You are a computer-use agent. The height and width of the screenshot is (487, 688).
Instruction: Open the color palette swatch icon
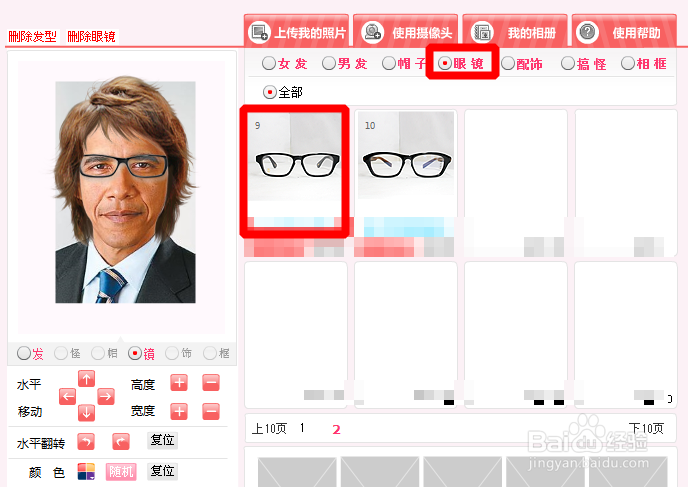click(x=86, y=472)
